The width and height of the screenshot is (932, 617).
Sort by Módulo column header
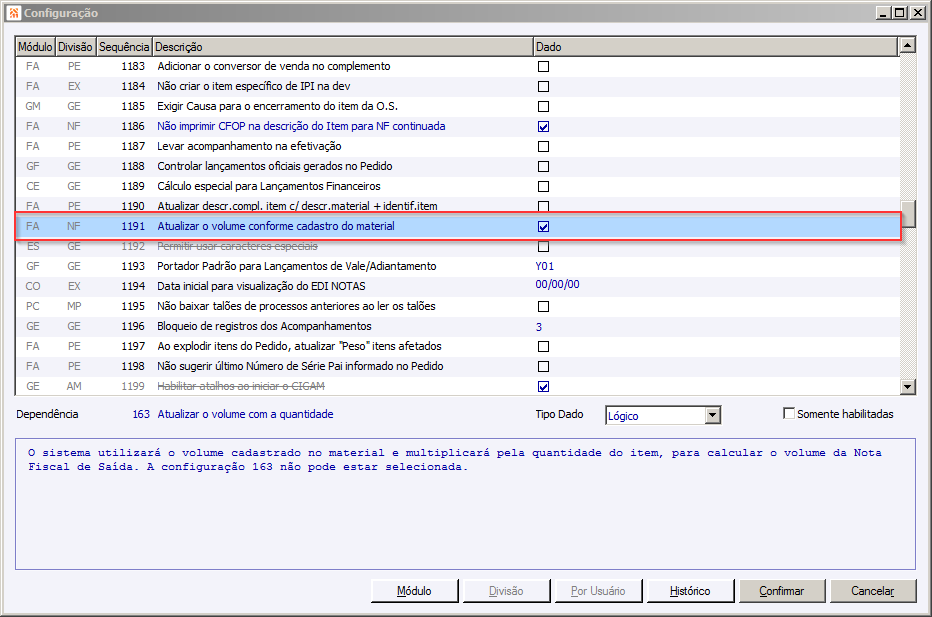point(35,47)
